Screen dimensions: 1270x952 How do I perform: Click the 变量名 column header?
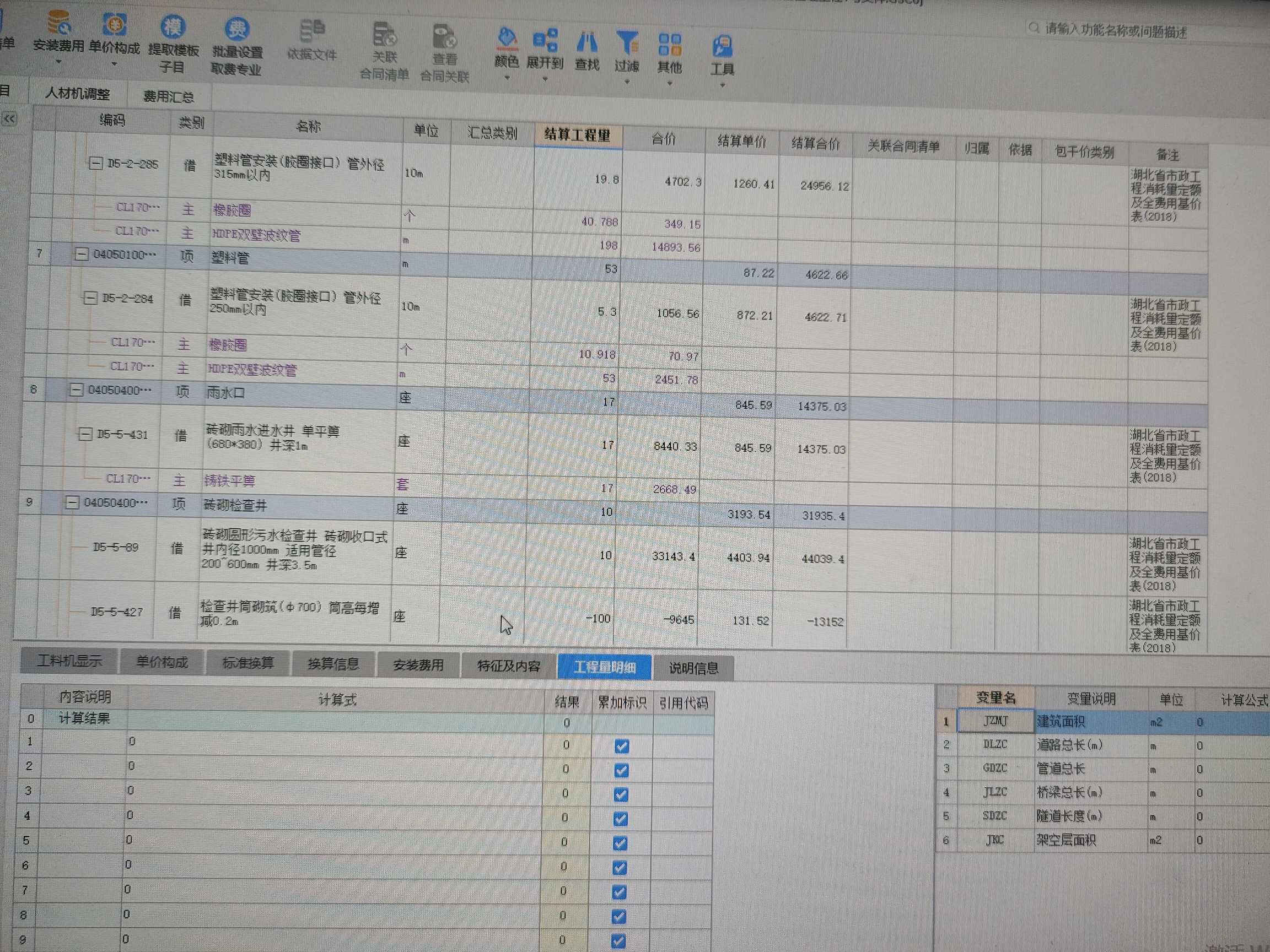tap(996, 698)
